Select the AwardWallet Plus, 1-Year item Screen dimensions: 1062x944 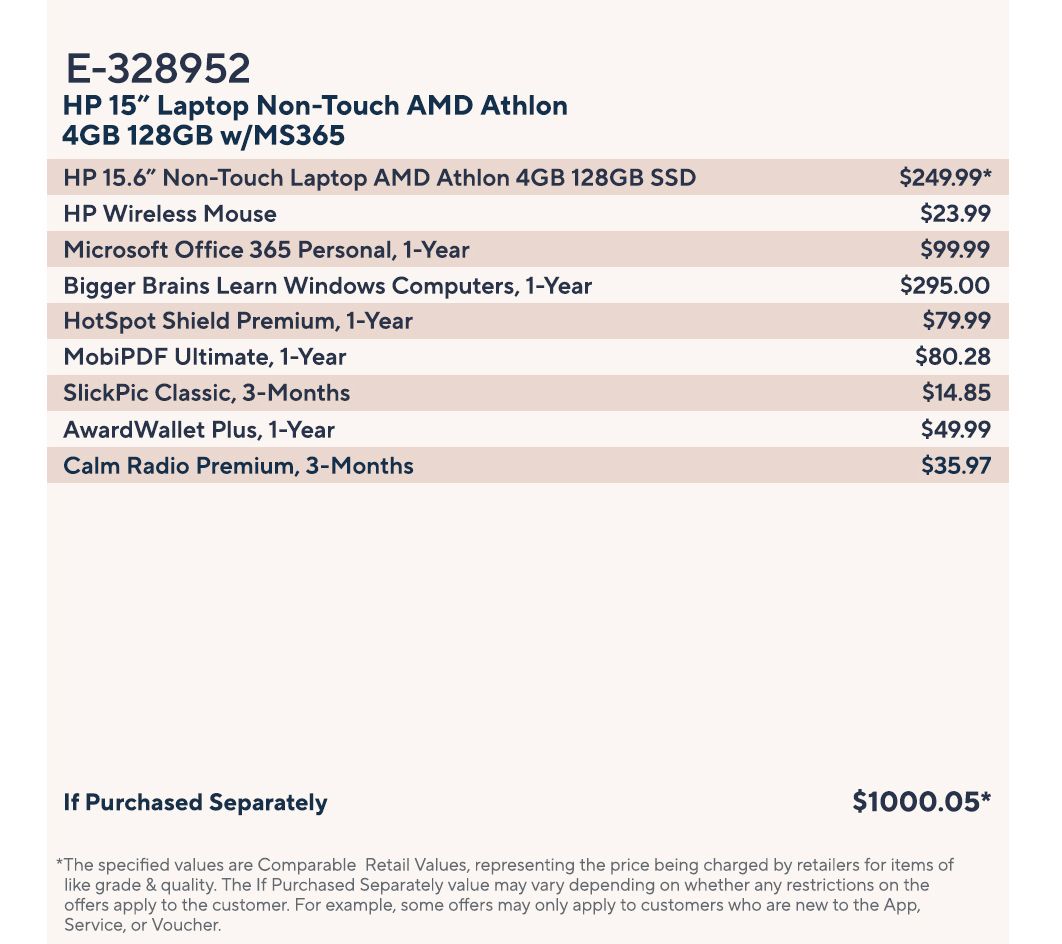[199, 430]
